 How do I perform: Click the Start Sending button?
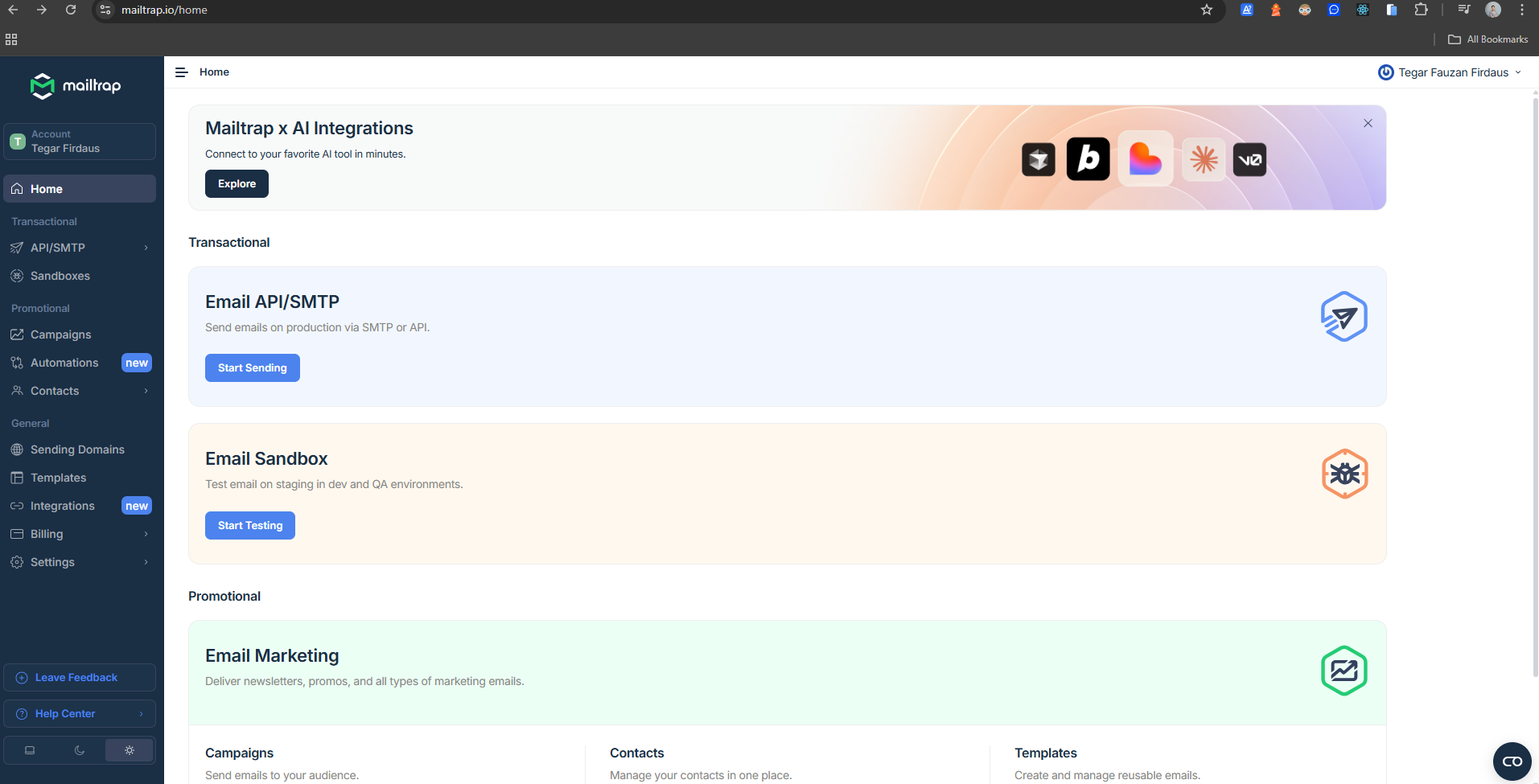pyautogui.click(x=252, y=367)
